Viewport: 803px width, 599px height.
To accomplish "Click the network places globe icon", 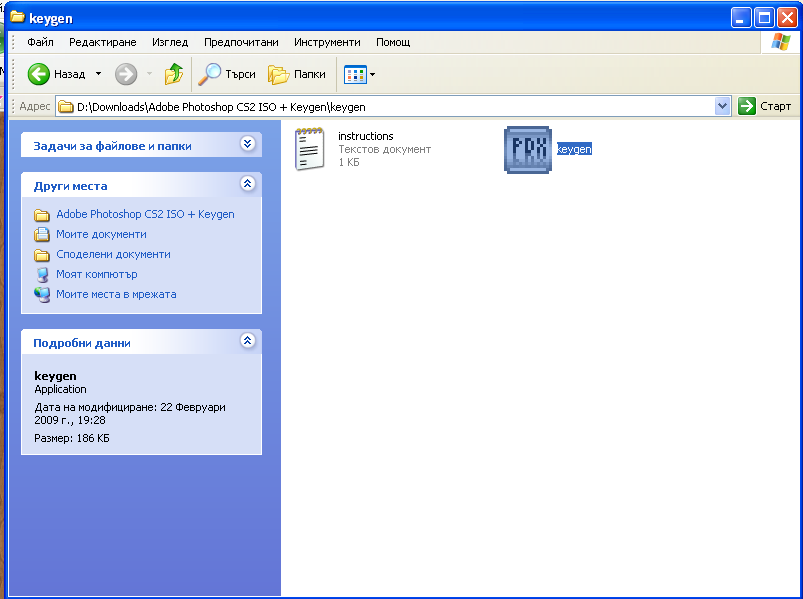I will [42, 294].
